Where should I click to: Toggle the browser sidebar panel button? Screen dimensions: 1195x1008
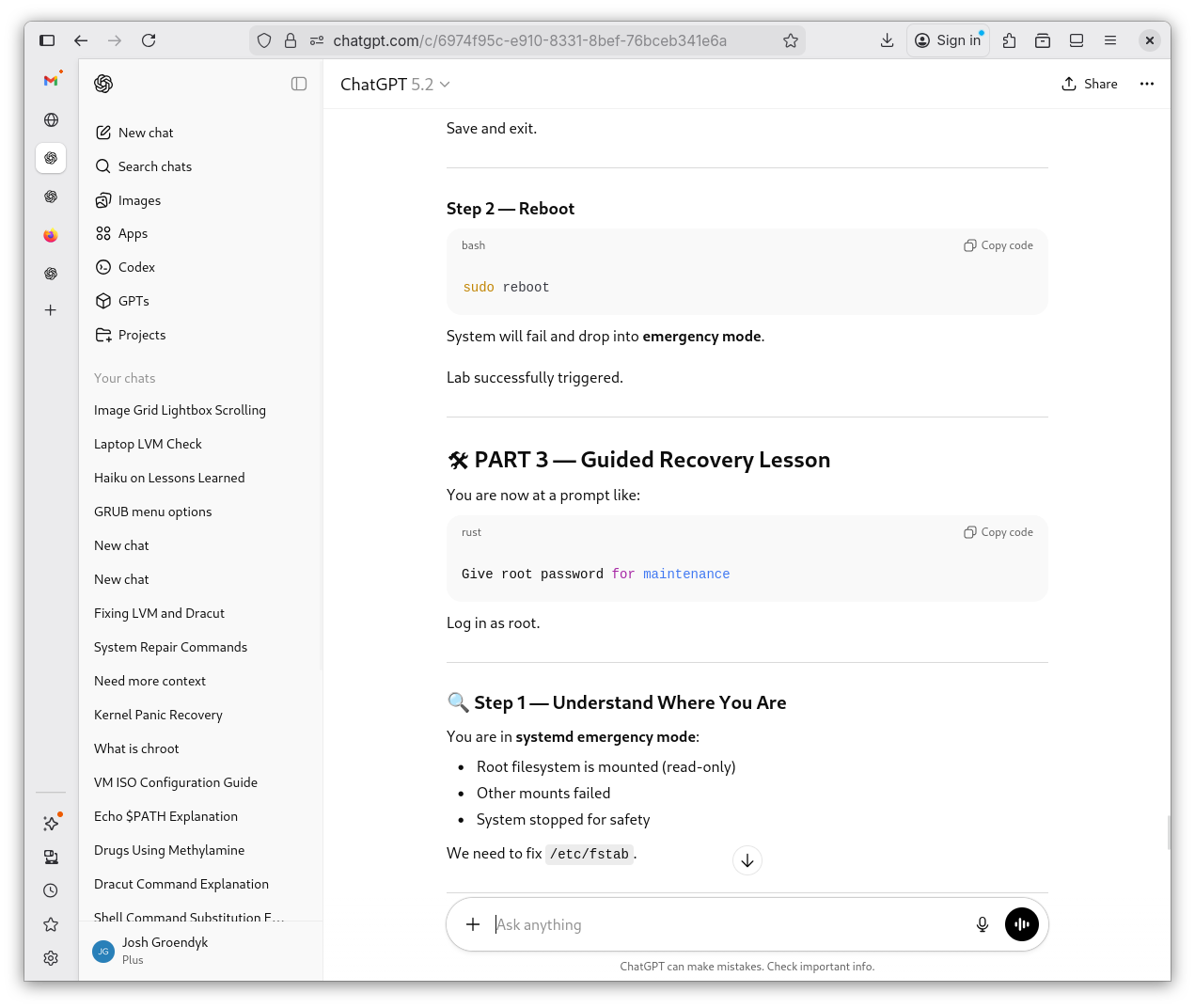coord(47,40)
